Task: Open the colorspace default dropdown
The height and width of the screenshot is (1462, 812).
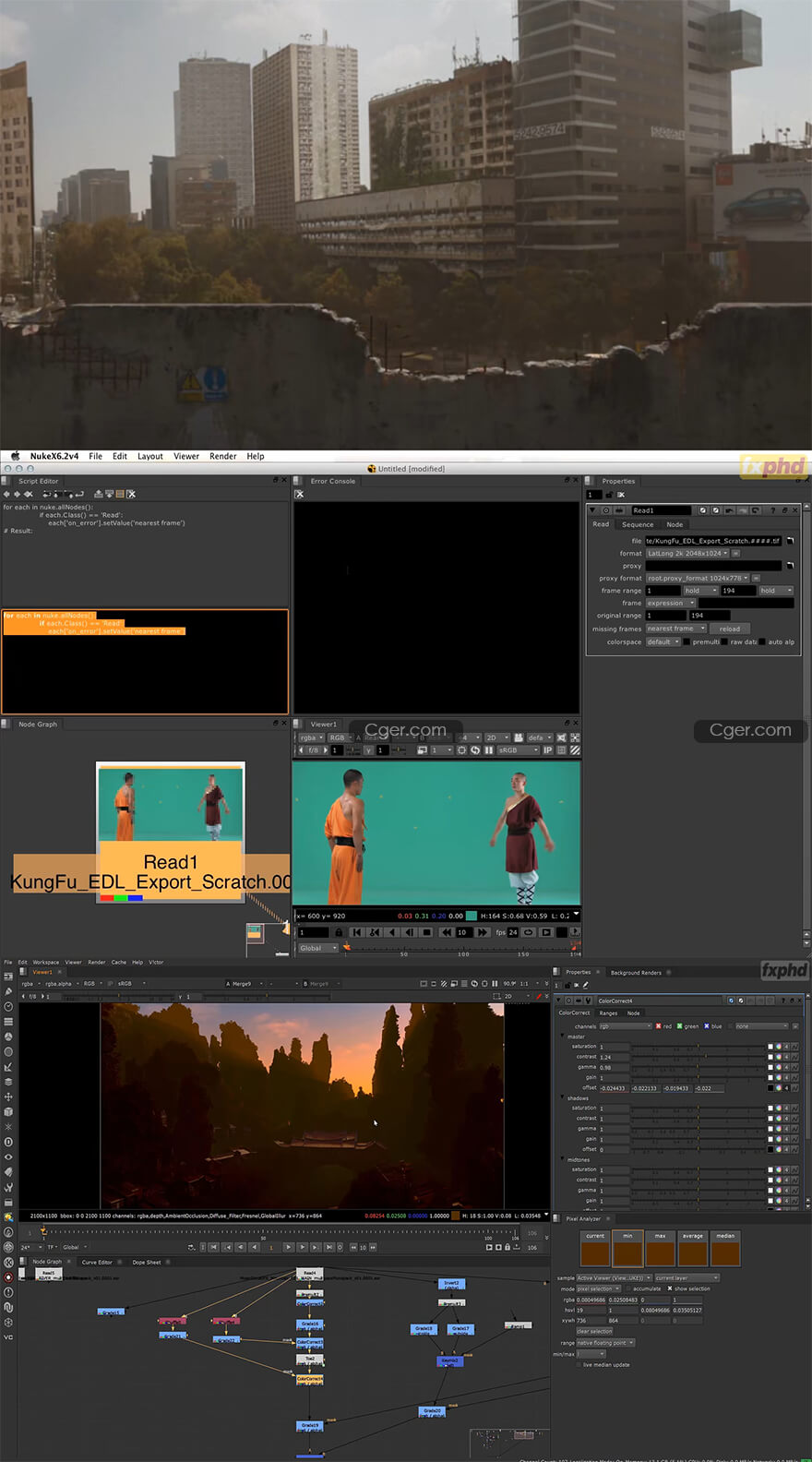Action: (663, 641)
